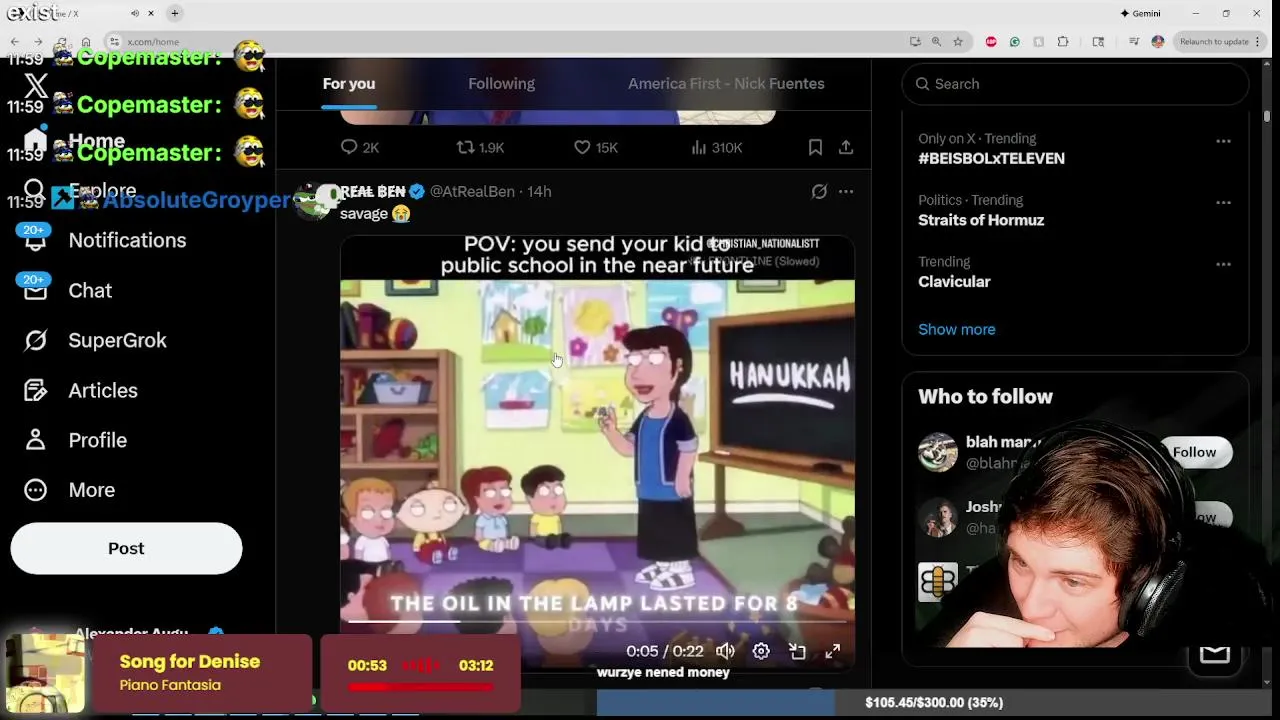1280x720 pixels.
Task: Open three-dot menu on REAL BEN tweet
Action: click(x=846, y=191)
